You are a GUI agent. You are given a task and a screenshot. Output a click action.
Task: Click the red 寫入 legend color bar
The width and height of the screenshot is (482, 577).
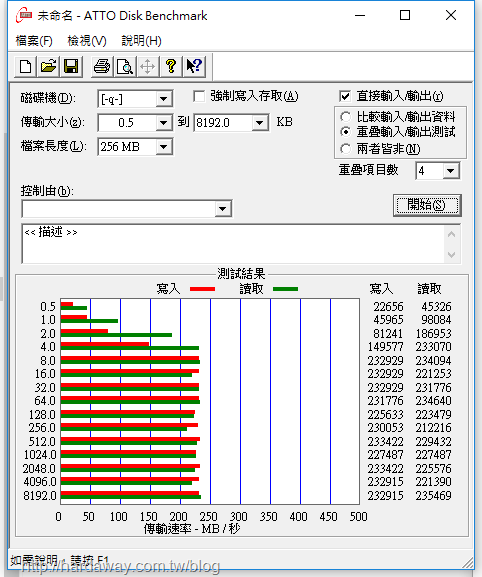pos(202,289)
